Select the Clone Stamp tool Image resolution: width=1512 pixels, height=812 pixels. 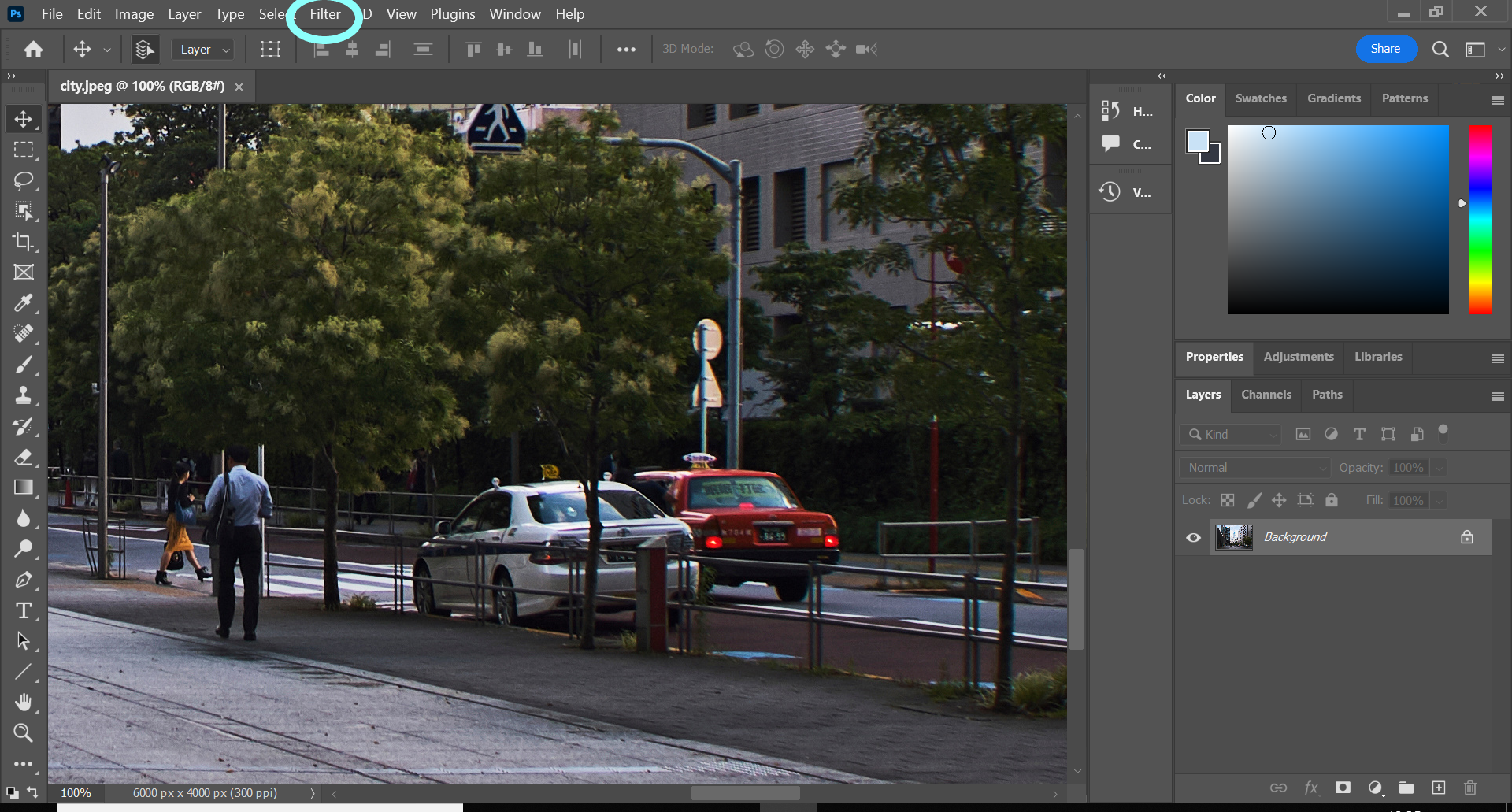click(23, 395)
